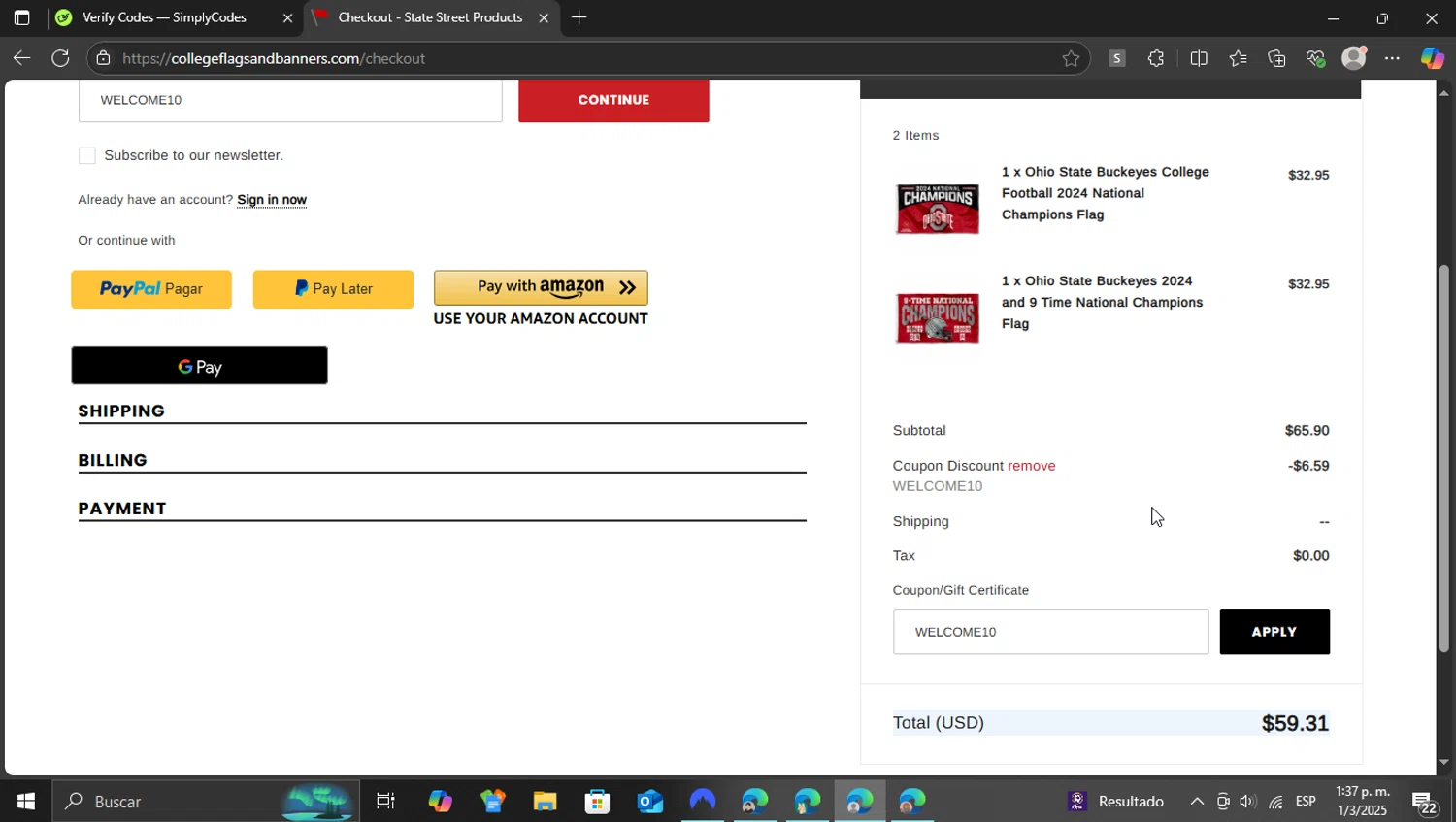Viewport: 1456px width, 822px height.
Task: Remove the WELCOME10 coupon discount
Action: (1031, 466)
